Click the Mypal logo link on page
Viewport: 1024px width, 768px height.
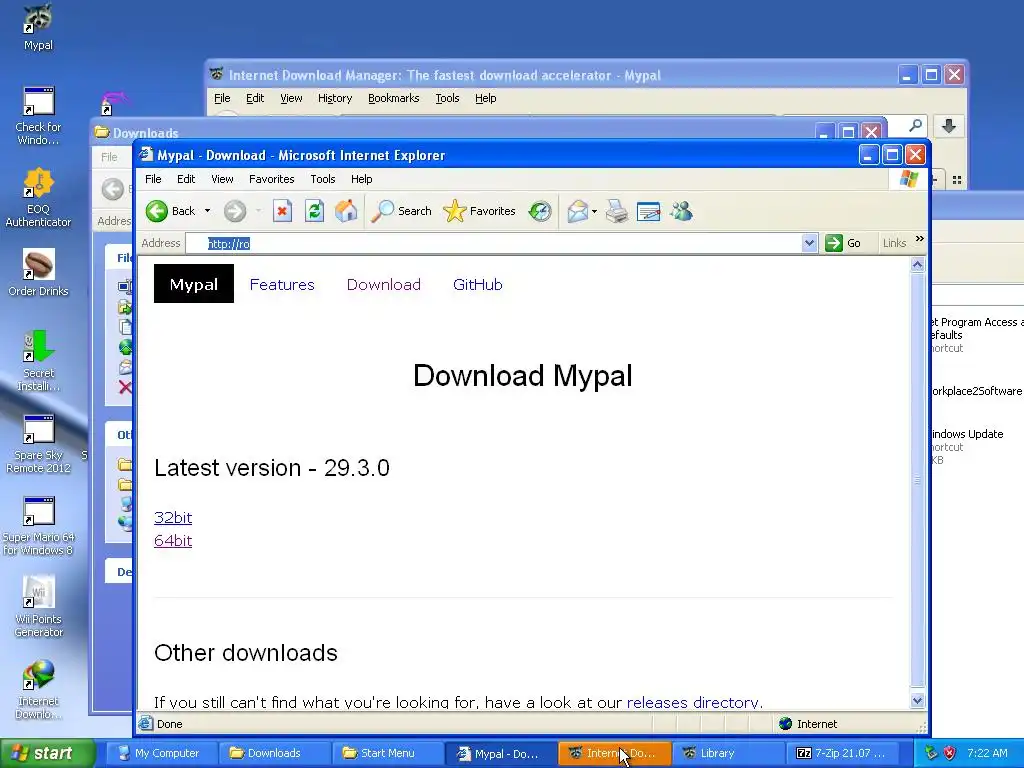194,284
